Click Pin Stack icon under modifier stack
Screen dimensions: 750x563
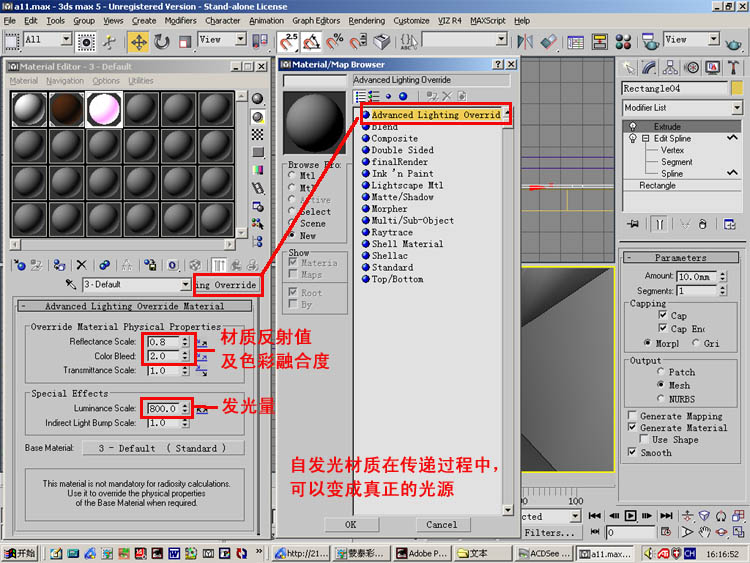[x=633, y=224]
